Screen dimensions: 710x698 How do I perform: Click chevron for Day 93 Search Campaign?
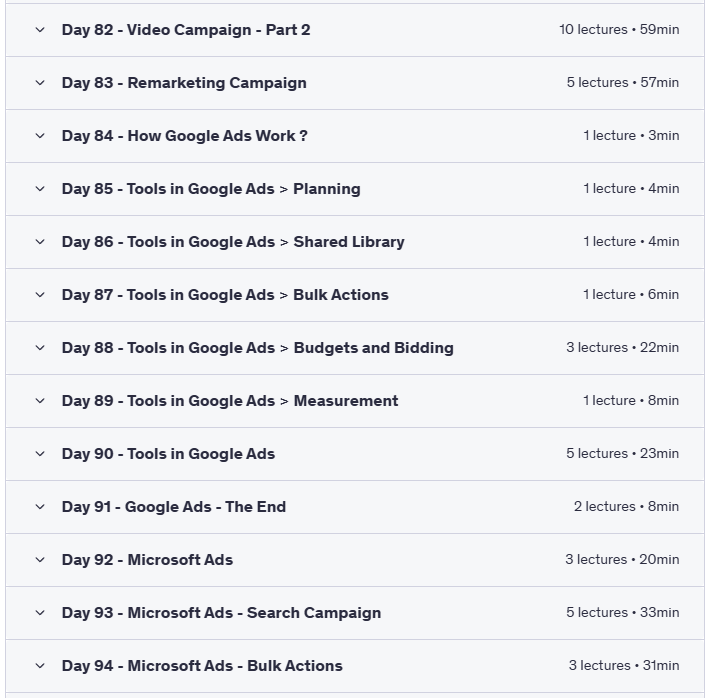(x=40, y=613)
